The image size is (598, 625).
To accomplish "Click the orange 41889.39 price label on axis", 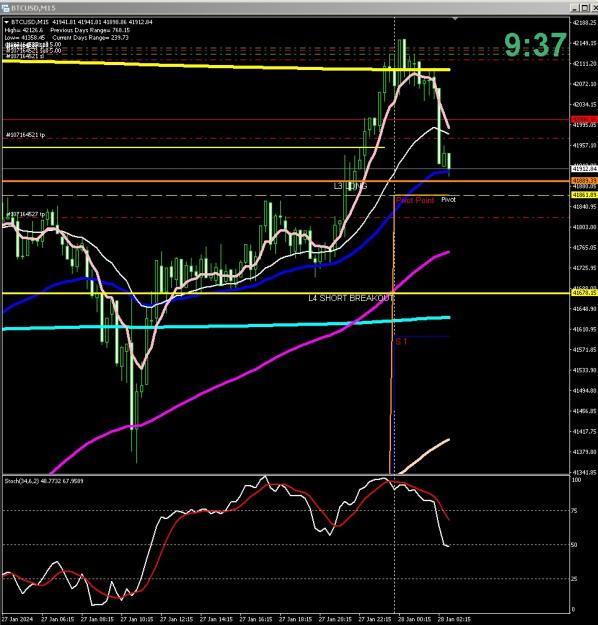I will (x=584, y=181).
